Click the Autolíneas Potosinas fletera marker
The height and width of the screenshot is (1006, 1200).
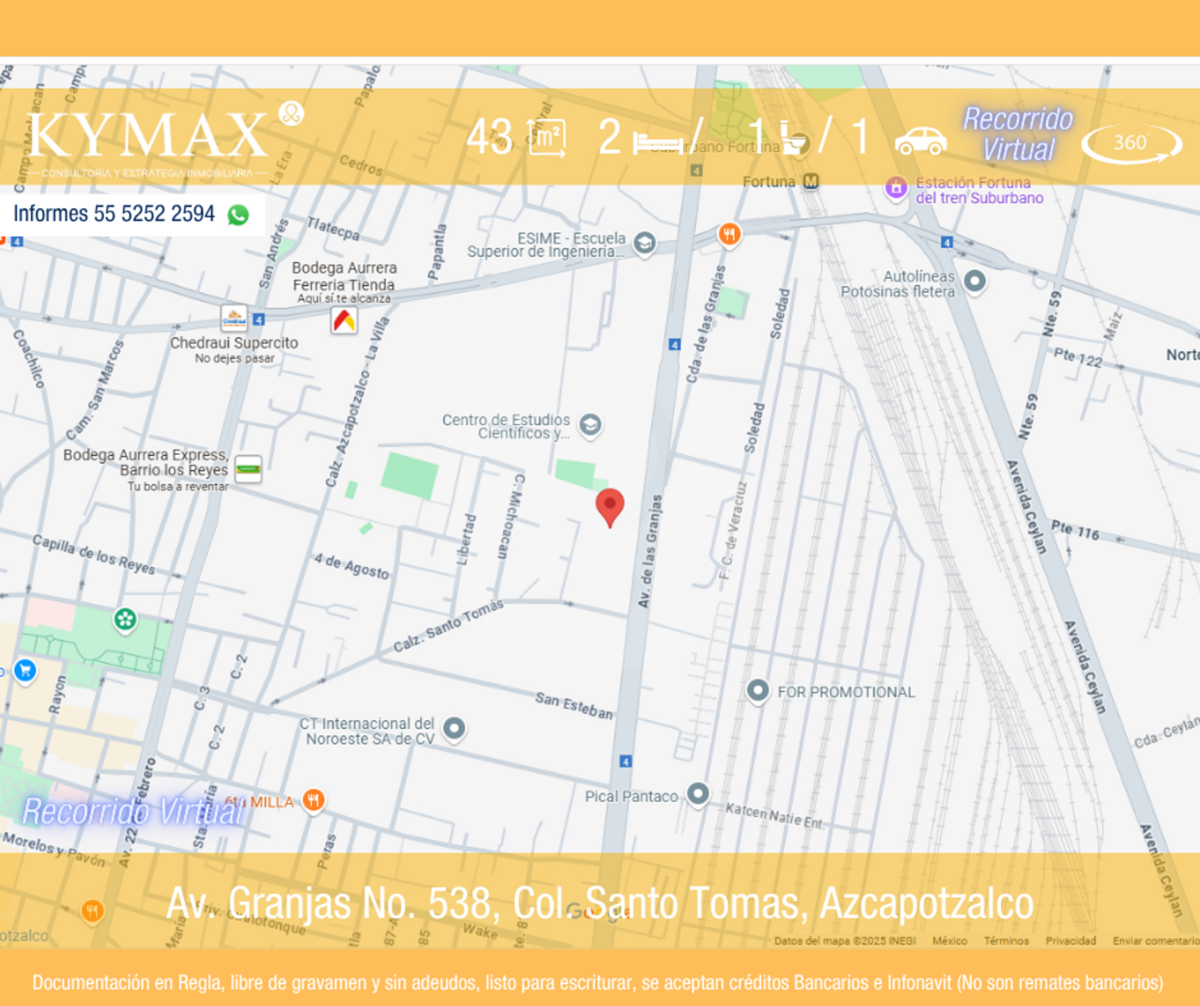(975, 281)
